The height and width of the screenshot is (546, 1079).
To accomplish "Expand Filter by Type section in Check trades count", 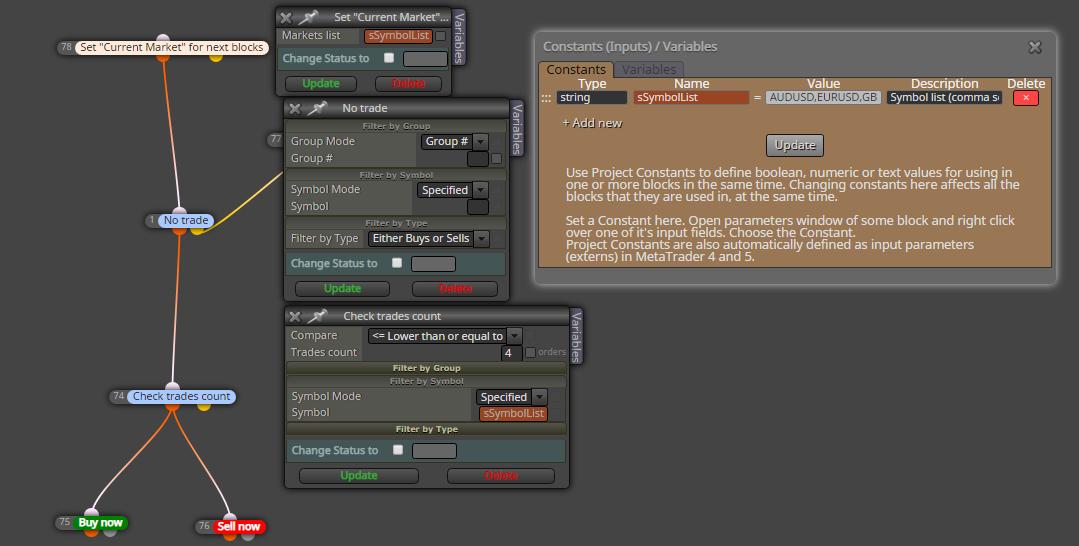I will 427,429.
